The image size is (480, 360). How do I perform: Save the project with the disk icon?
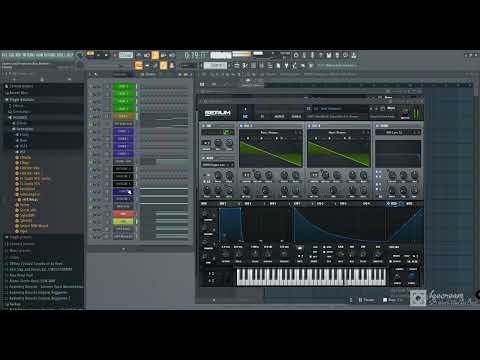[329, 55]
